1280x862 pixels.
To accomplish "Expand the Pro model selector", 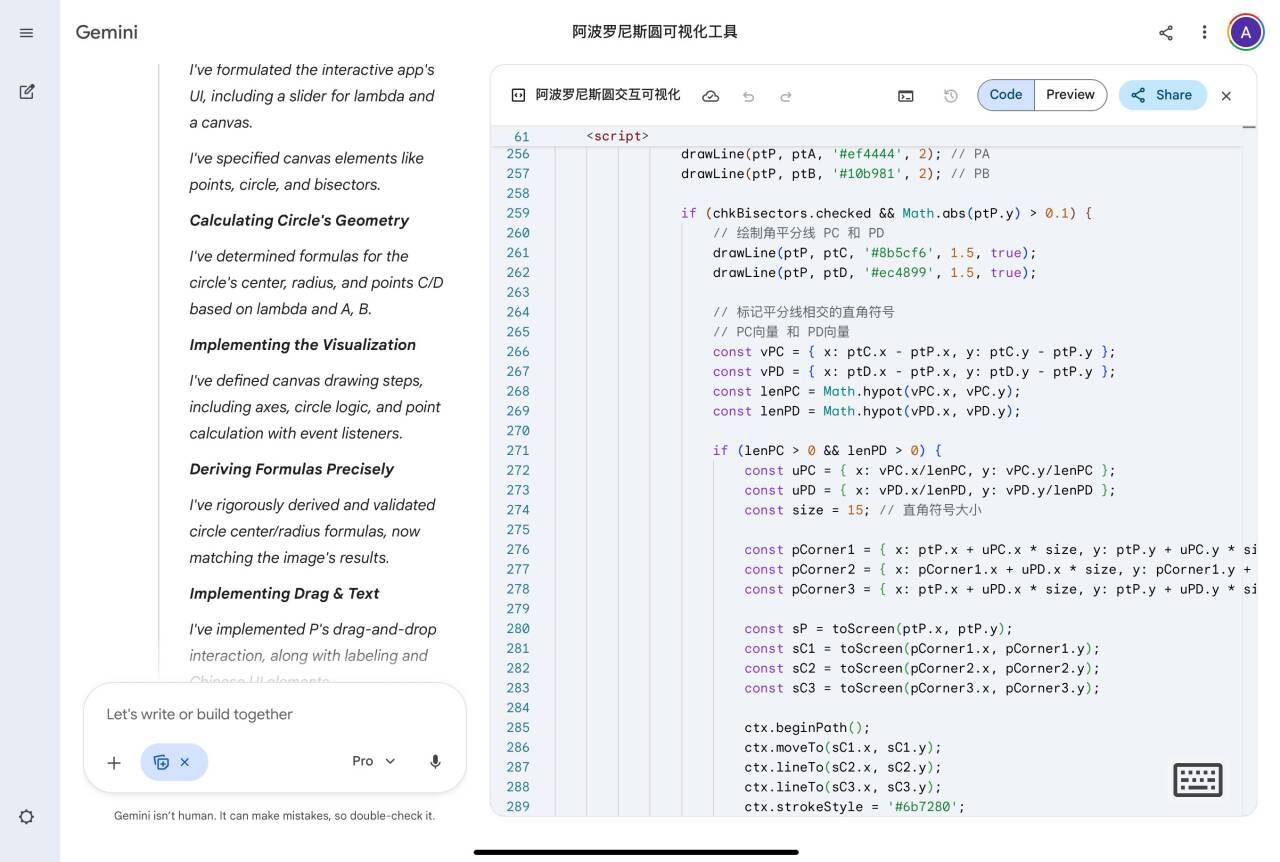I will click(374, 762).
